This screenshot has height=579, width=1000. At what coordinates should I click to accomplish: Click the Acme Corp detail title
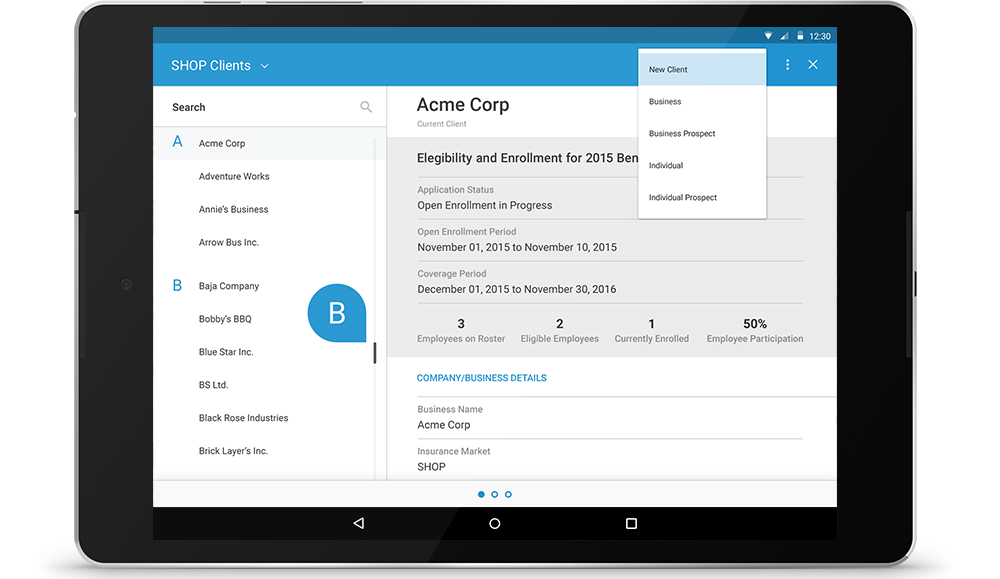463,105
